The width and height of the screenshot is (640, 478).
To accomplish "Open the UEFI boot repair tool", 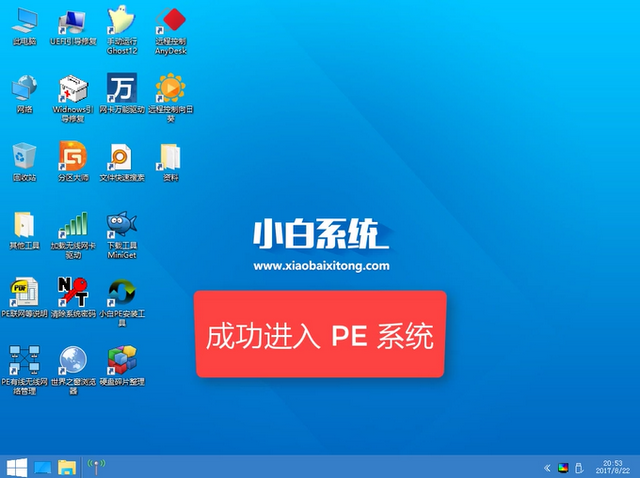I will (72, 22).
